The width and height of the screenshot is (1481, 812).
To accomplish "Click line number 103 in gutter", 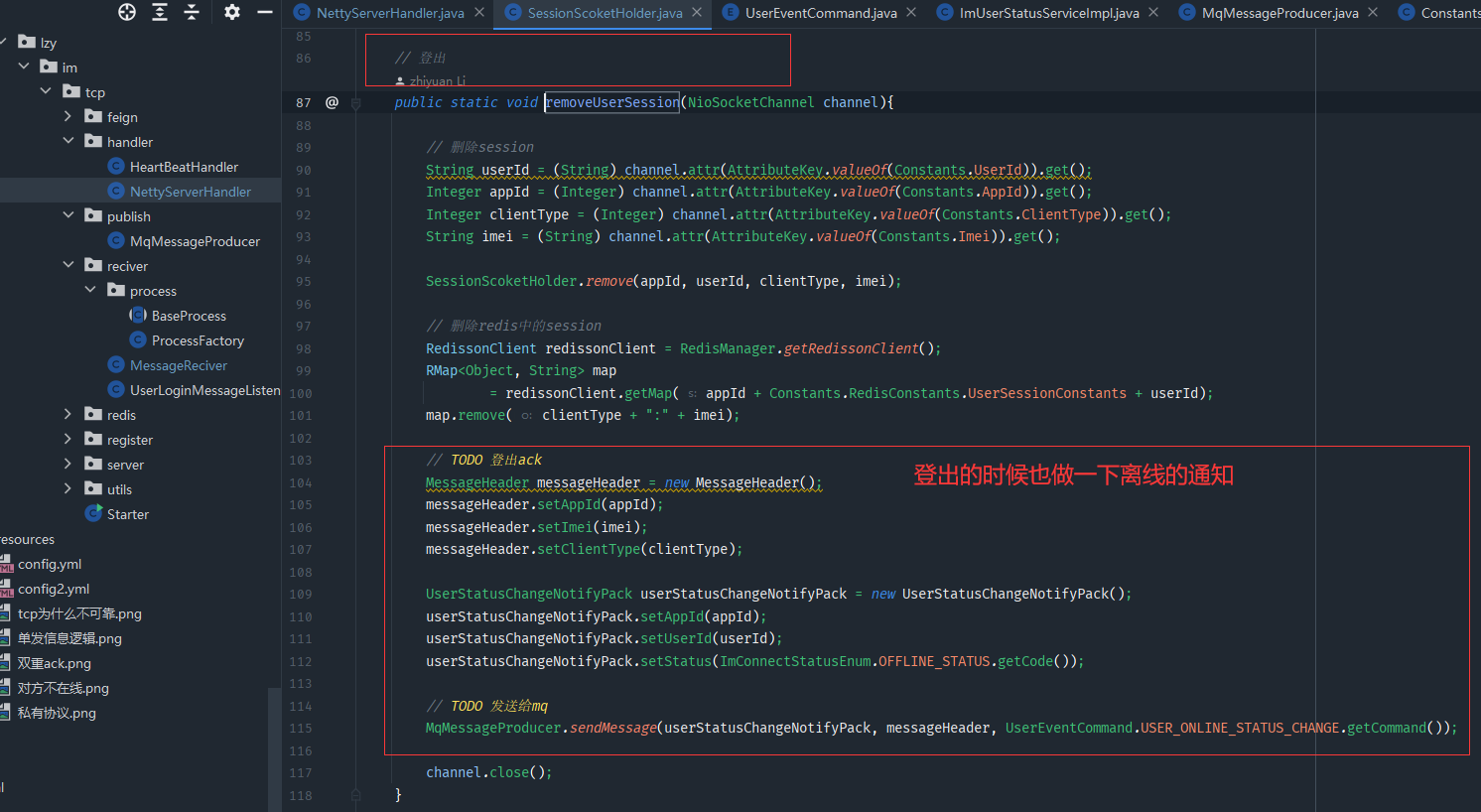I will (301, 461).
